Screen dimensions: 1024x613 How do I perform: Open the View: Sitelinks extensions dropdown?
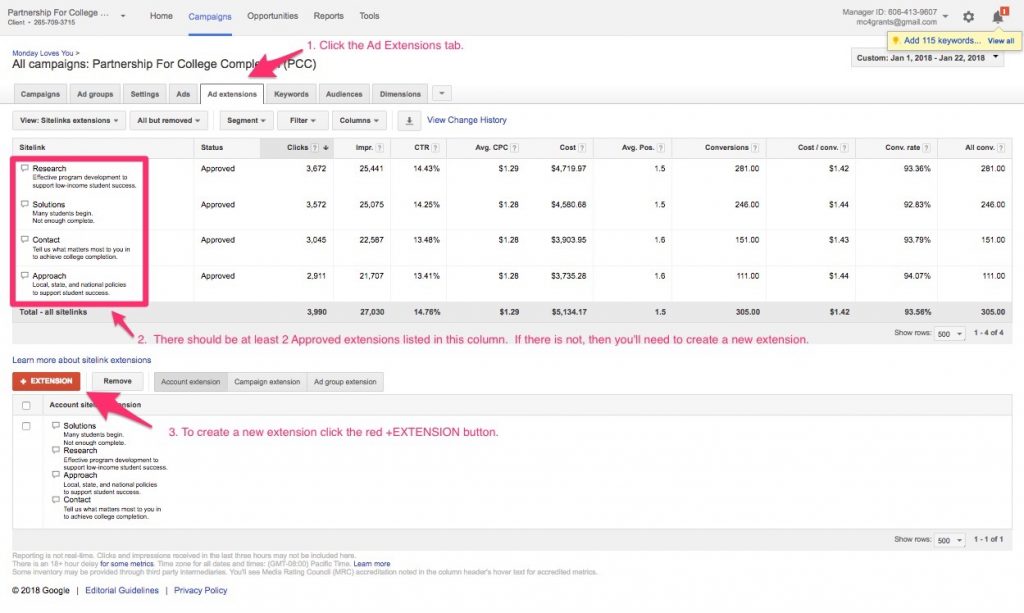tap(69, 121)
